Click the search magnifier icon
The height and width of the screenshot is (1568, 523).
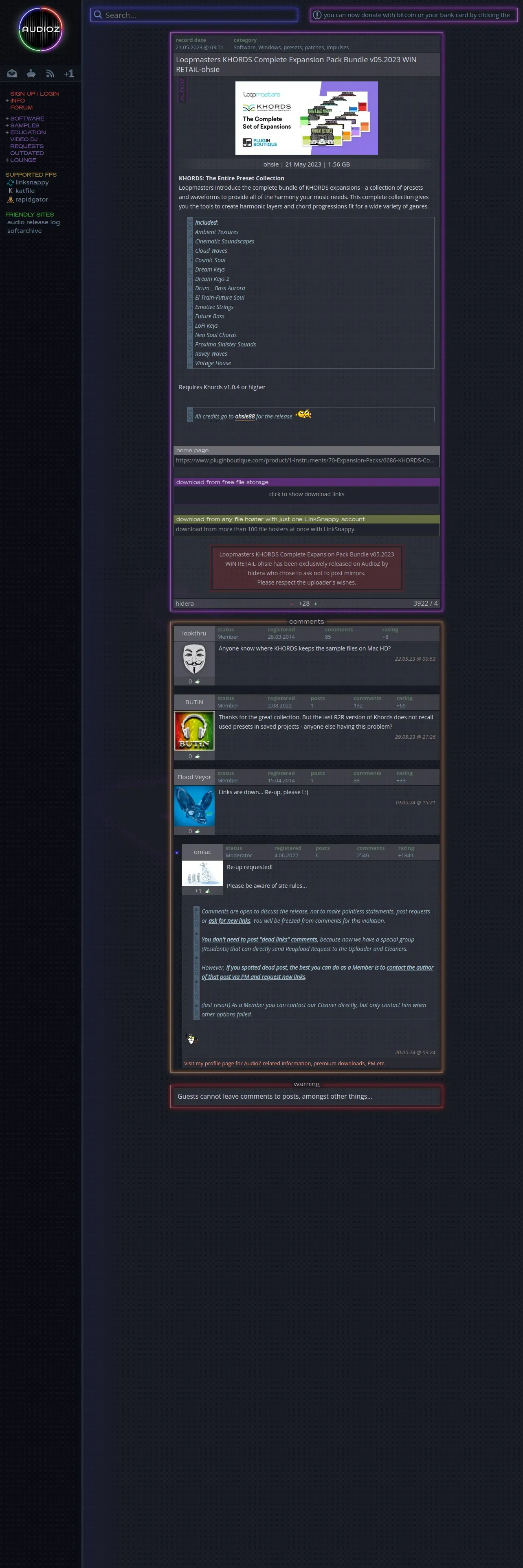point(98,15)
